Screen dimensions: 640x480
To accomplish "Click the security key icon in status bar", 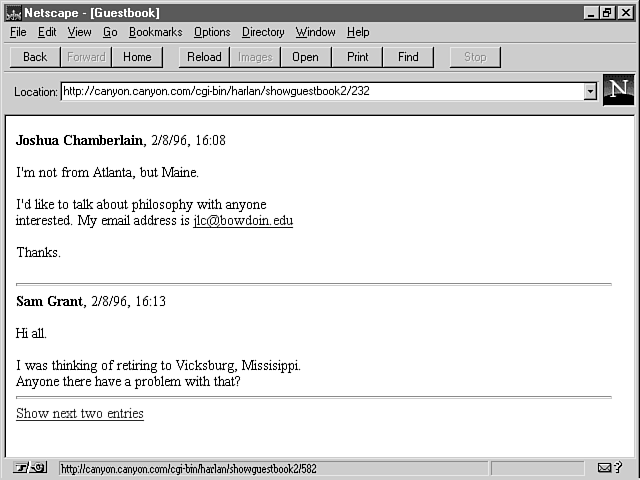I will [30, 467].
